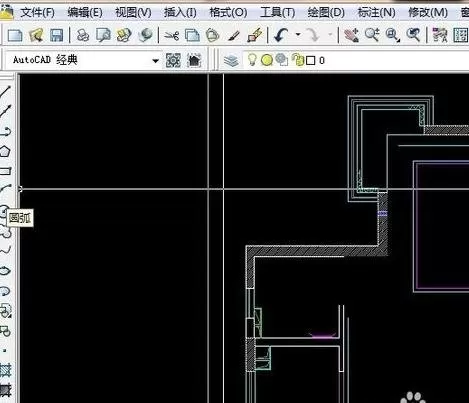The height and width of the screenshot is (403, 469).
Task: Select the Rectangle tool
Action: point(6,171)
